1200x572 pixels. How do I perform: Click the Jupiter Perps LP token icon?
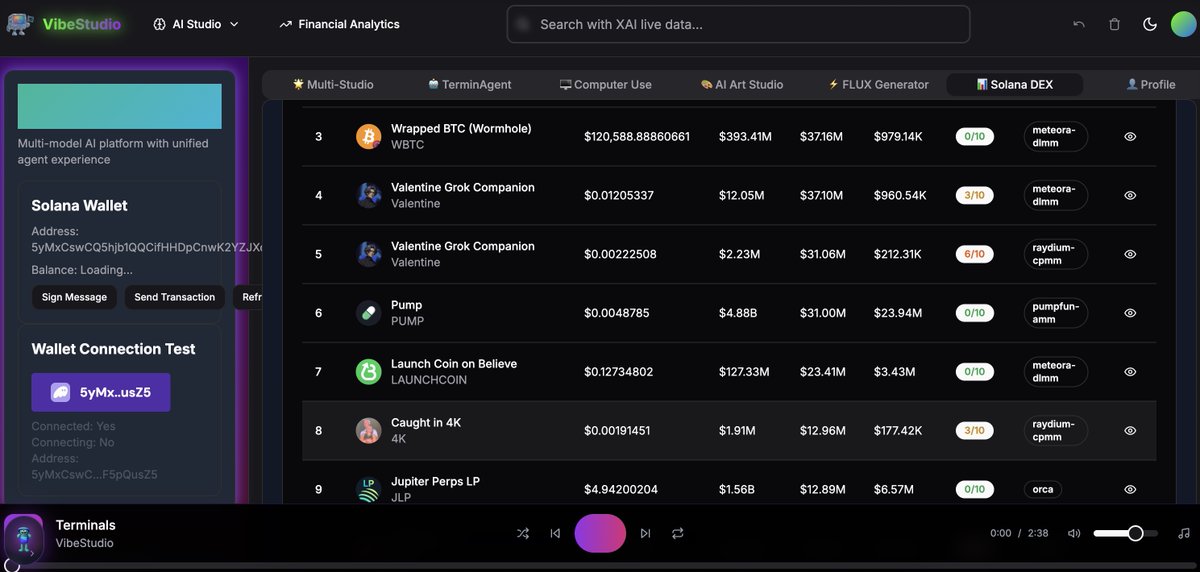369,490
